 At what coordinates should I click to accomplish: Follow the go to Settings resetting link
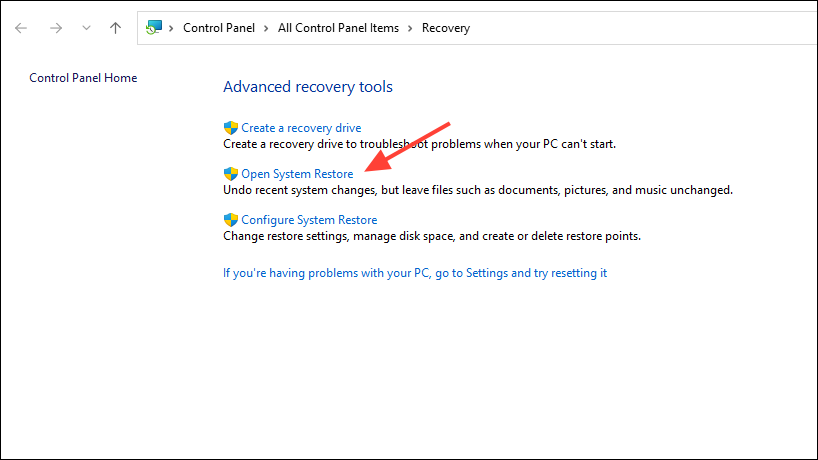(x=415, y=273)
